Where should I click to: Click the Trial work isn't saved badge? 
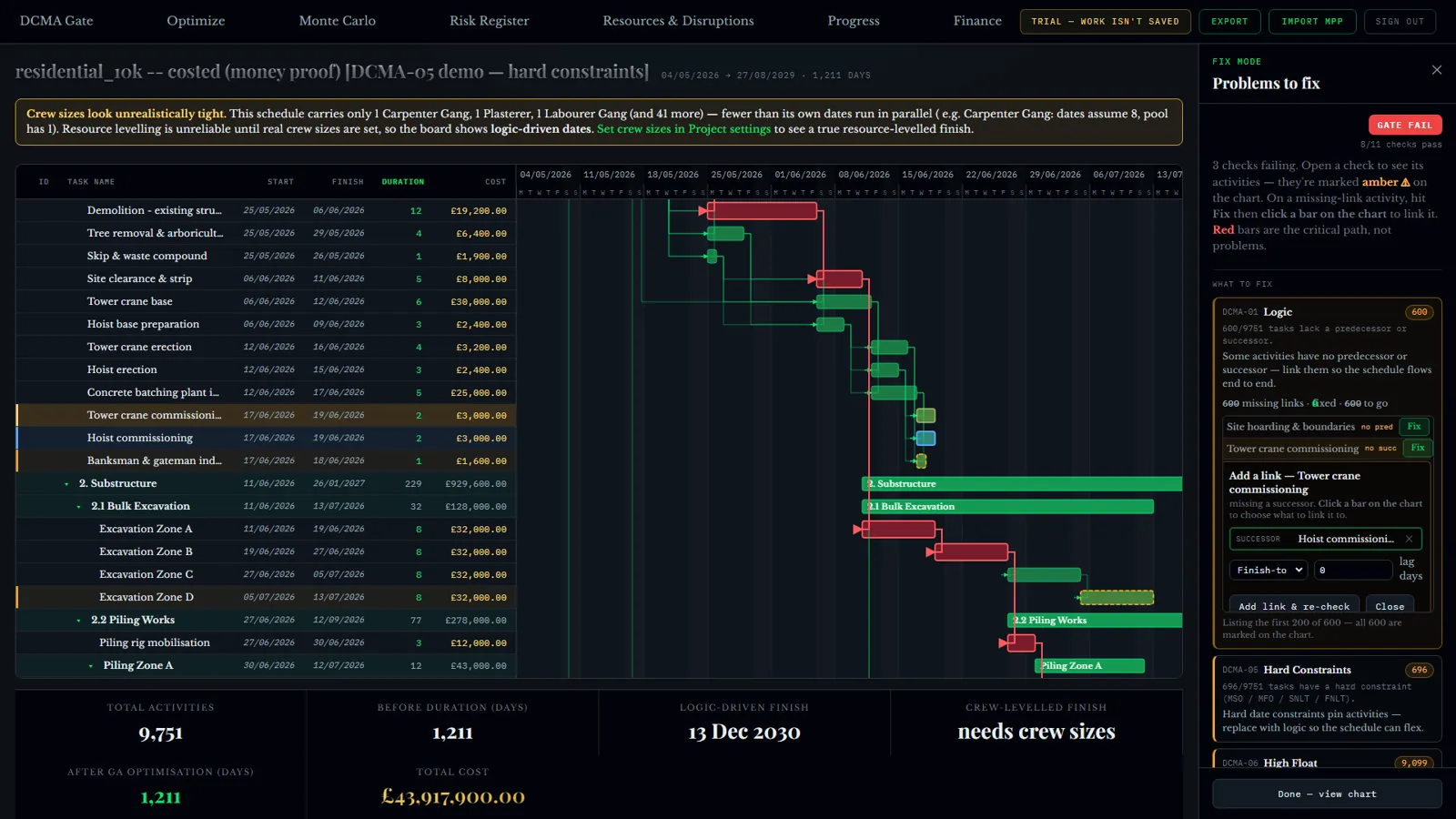pyautogui.click(x=1105, y=22)
